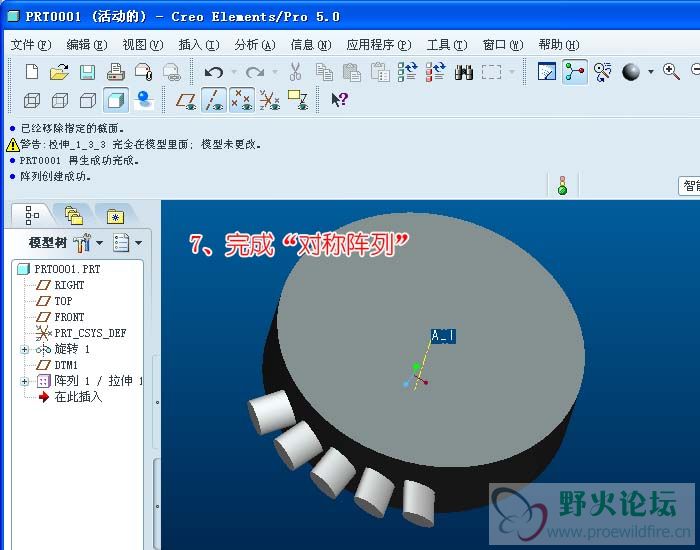Toggle annotation display icon
This screenshot has width=700, height=550.
click(298, 100)
